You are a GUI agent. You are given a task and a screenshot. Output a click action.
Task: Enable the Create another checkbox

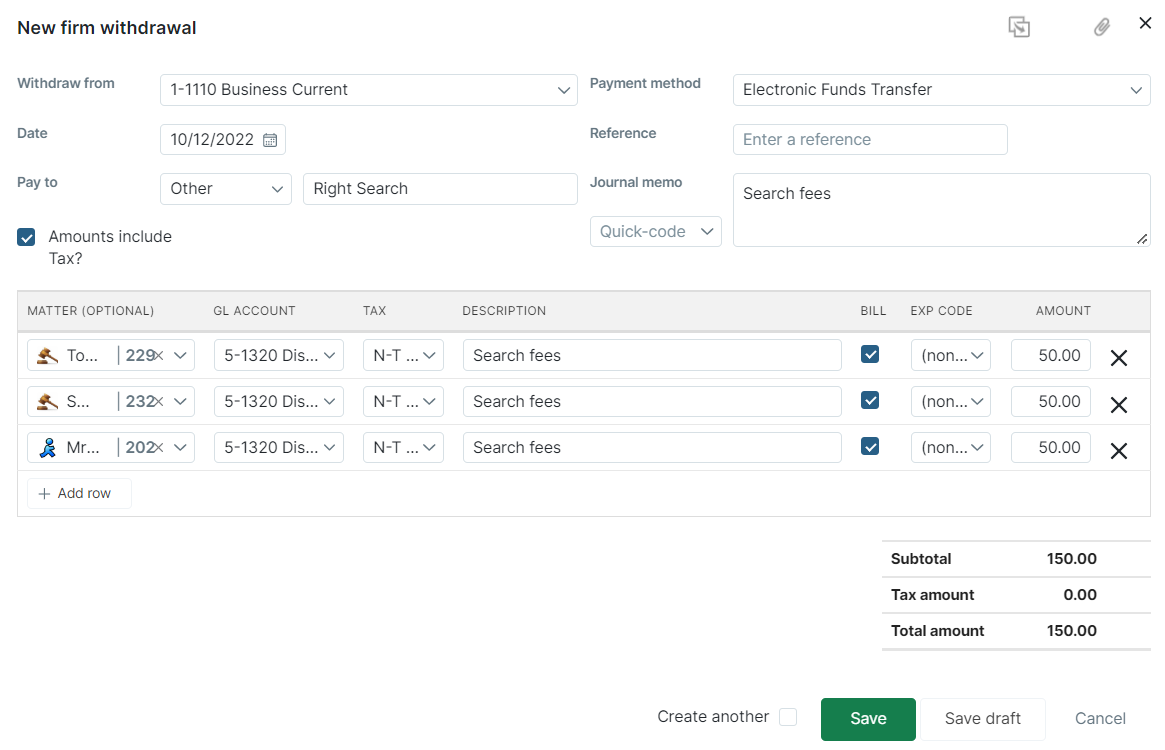point(788,717)
